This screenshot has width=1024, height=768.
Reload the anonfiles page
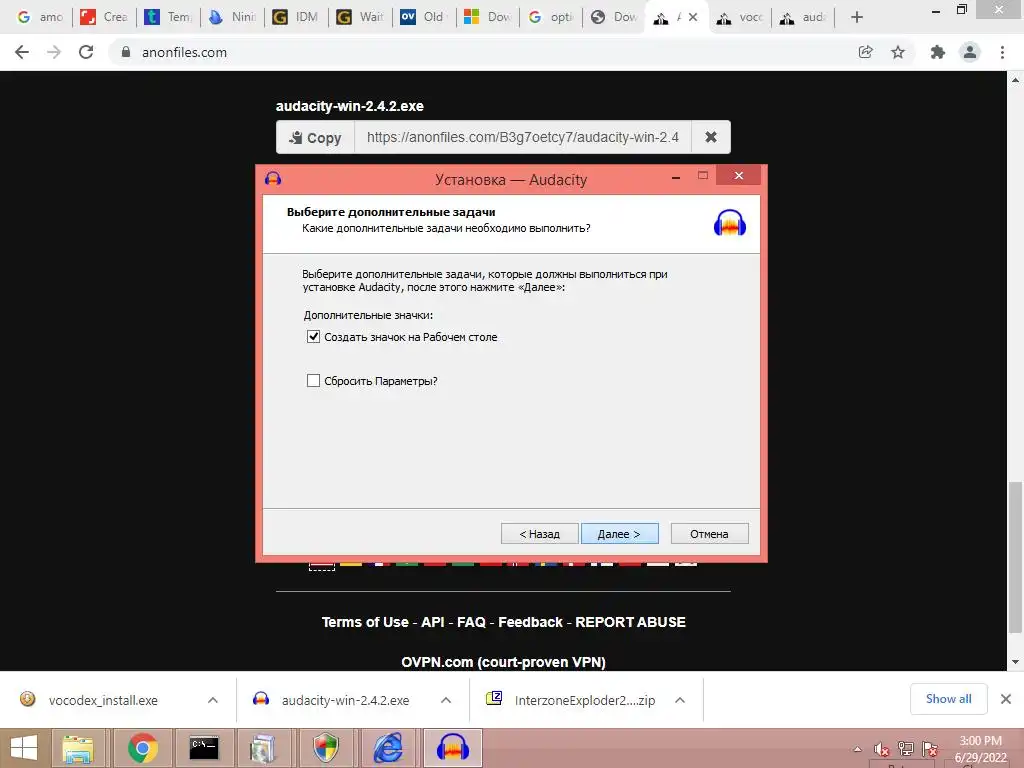[x=86, y=52]
